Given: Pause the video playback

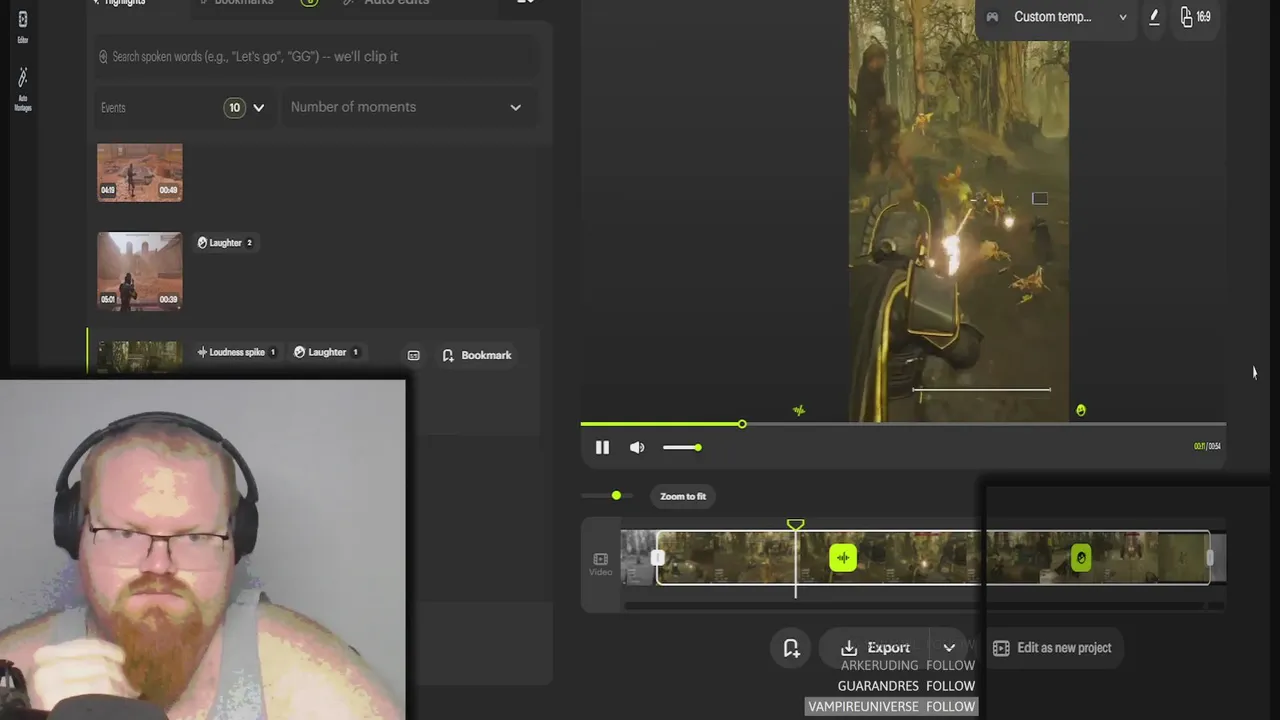Looking at the screenshot, I should click(602, 447).
